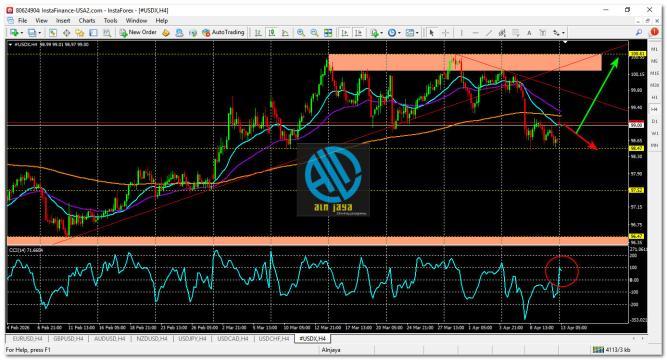Viewport: 667px width, 360px height.
Task: Select the D1 timeframe button
Action: 655,122
